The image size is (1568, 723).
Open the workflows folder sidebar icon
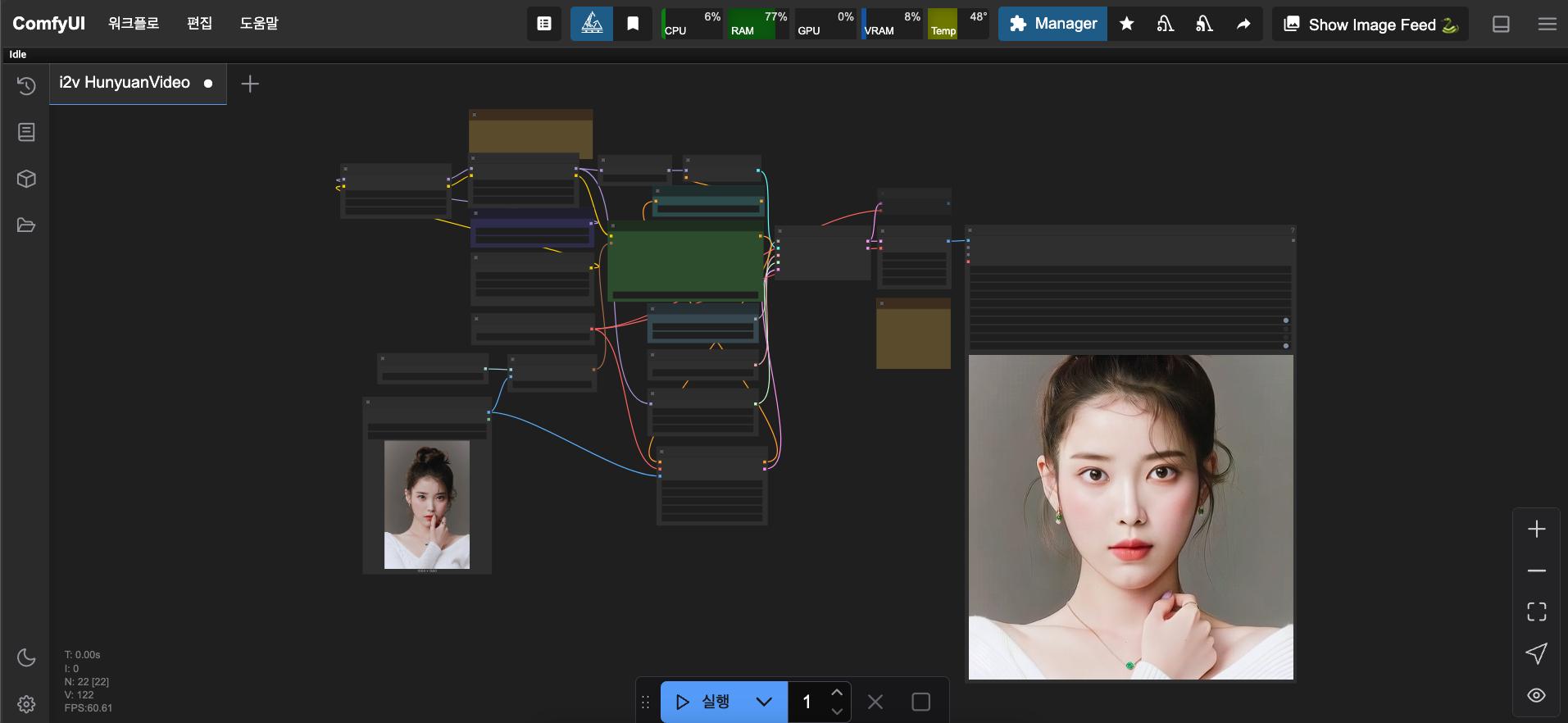click(26, 225)
